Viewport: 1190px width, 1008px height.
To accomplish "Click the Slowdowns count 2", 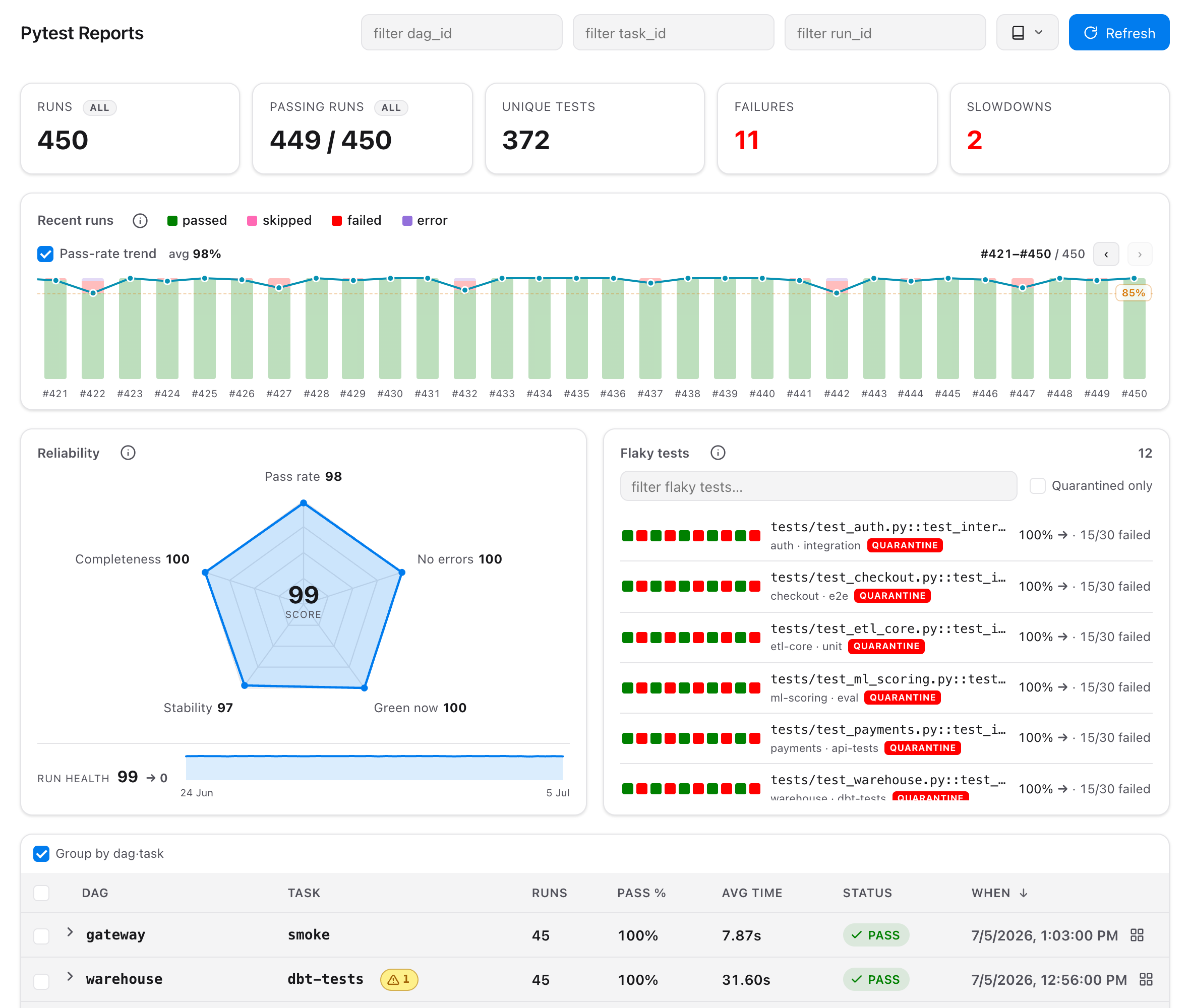I will (975, 140).
